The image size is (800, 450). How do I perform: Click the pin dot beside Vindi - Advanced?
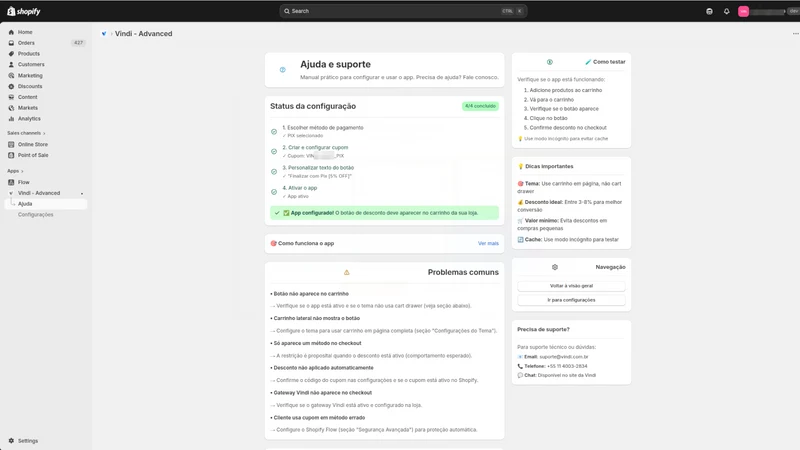(x=82, y=193)
